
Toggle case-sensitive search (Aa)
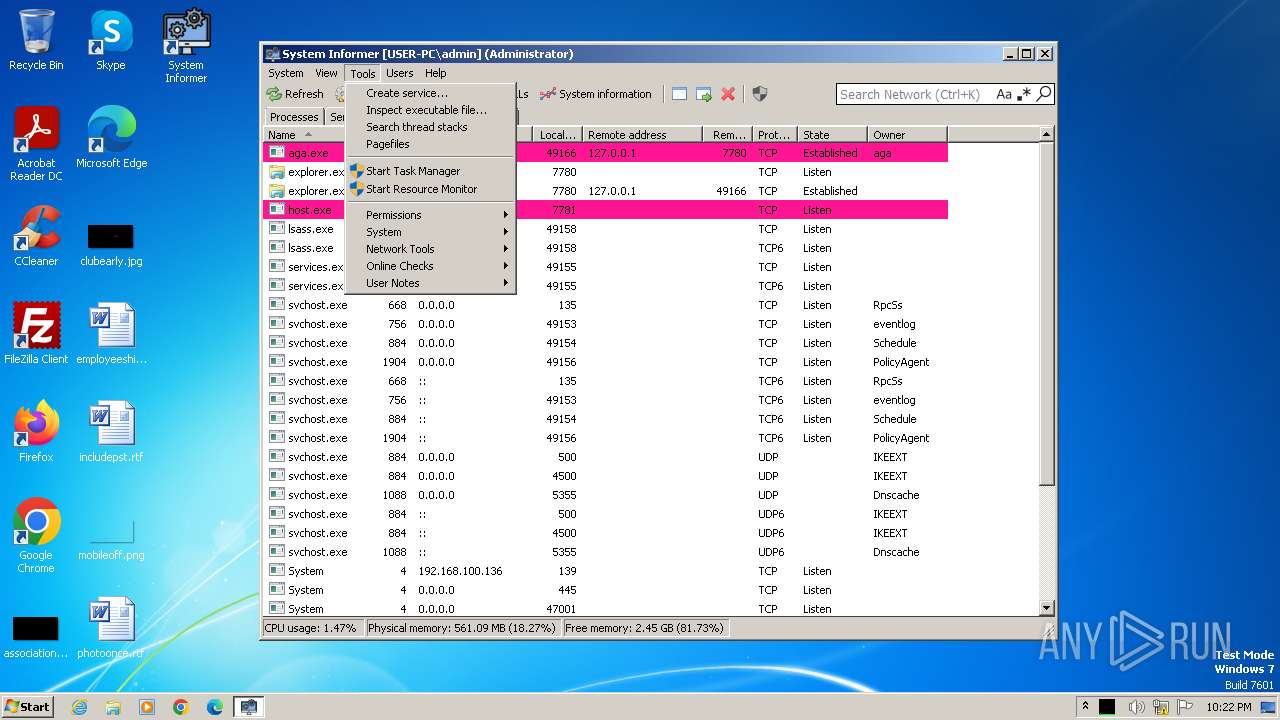(1004, 94)
